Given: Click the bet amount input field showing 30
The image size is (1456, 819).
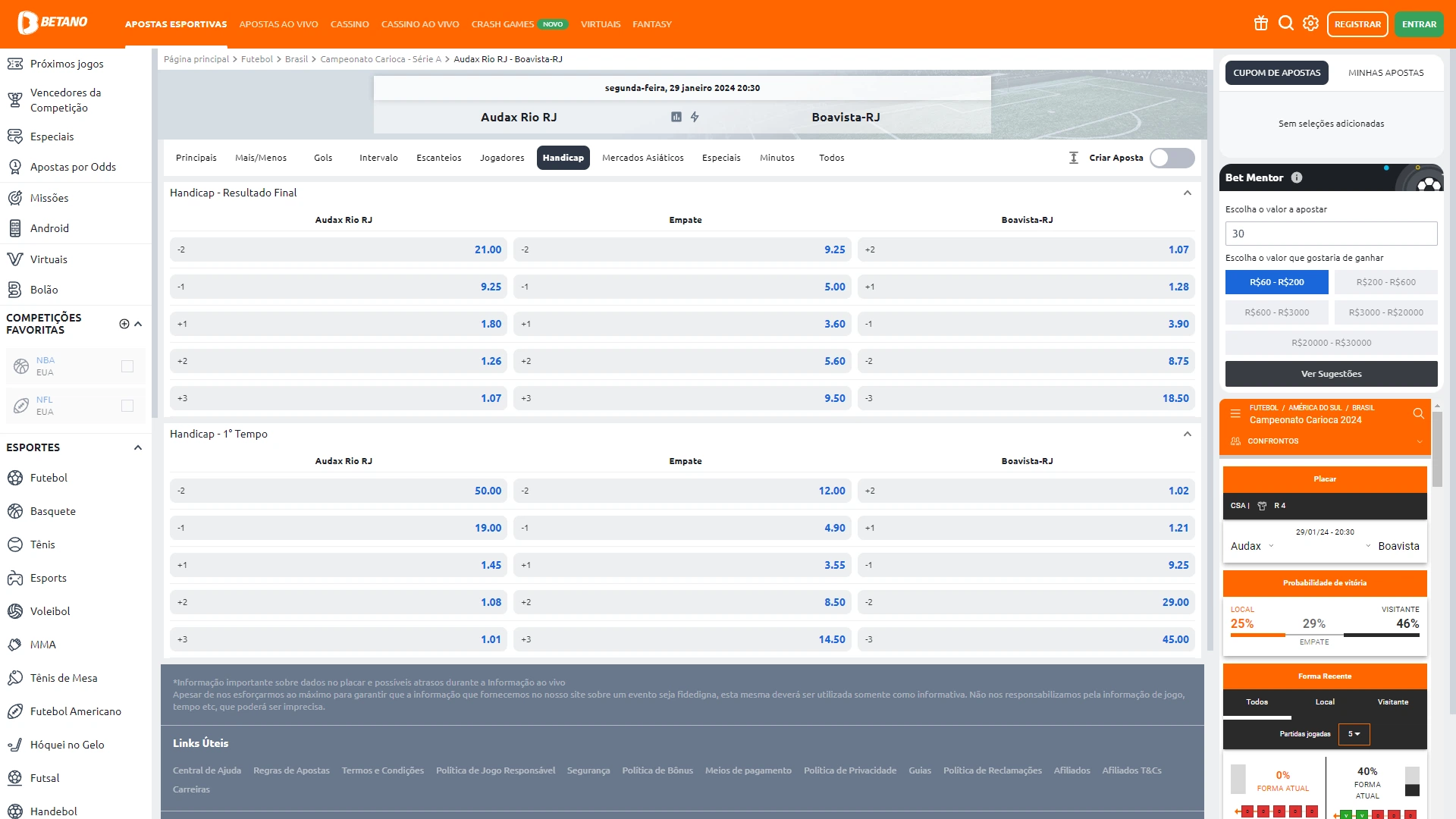Looking at the screenshot, I should coord(1331,234).
